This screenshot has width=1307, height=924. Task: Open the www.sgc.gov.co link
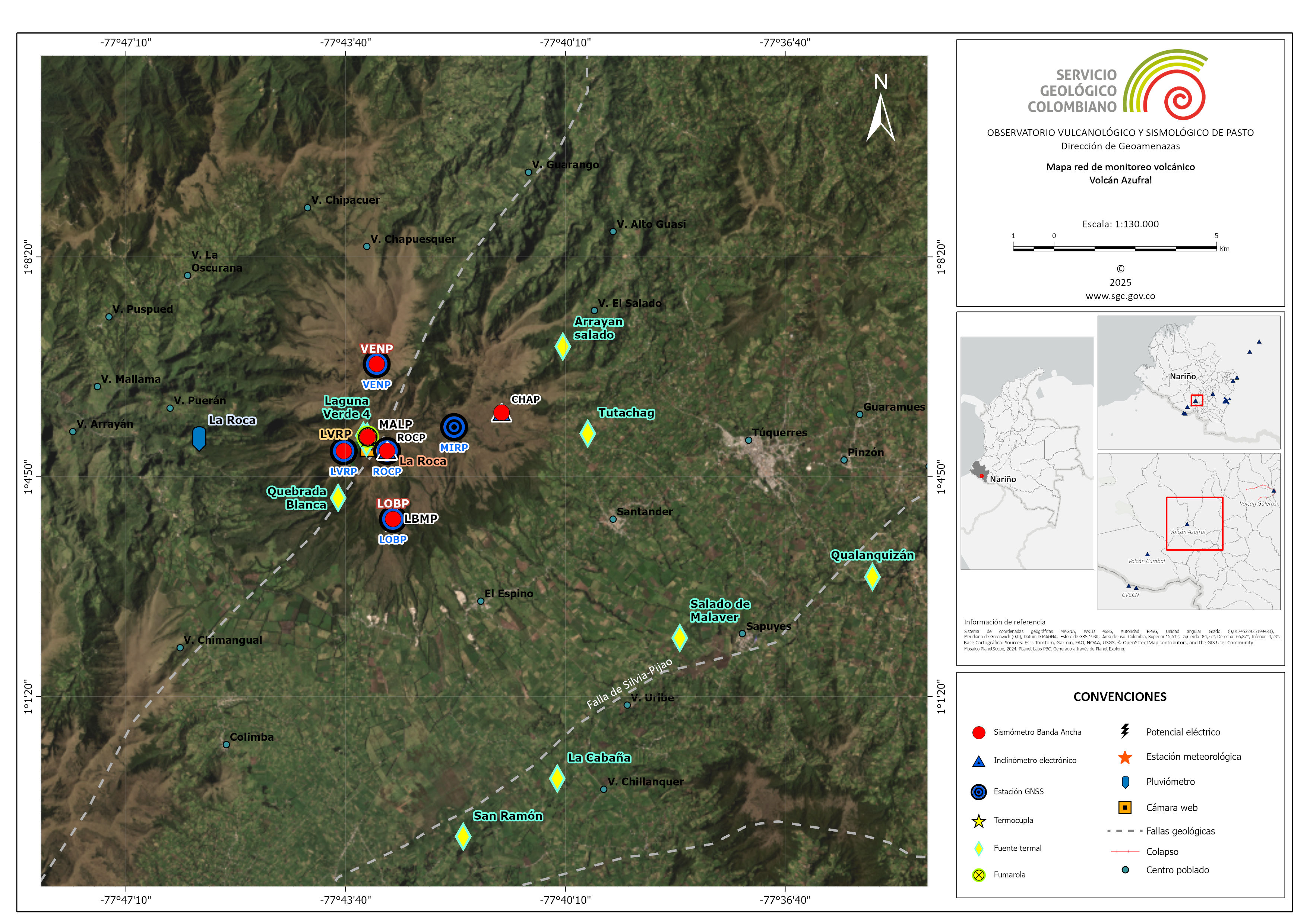tap(1120, 296)
